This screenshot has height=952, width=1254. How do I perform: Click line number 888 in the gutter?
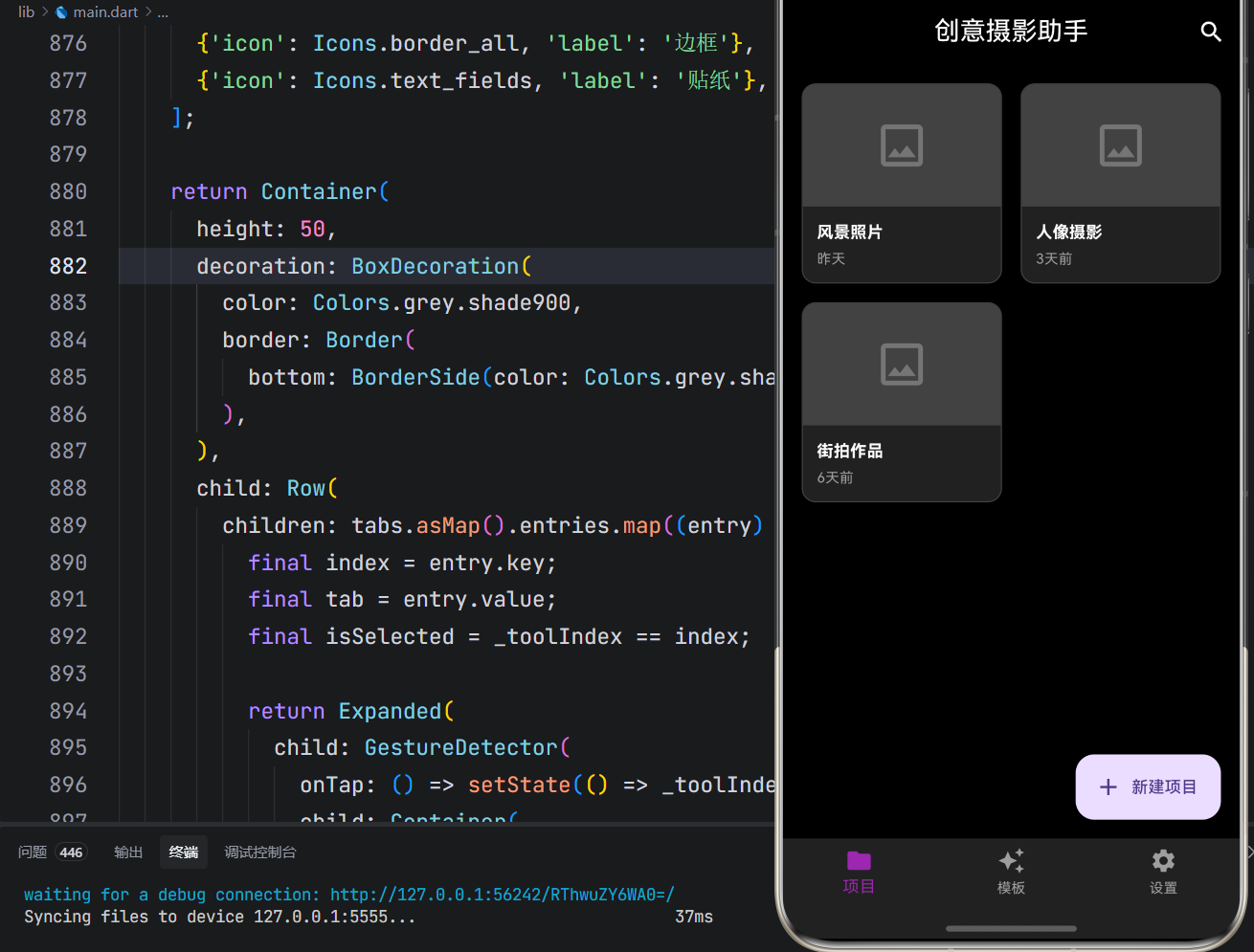[x=68, y=488]
